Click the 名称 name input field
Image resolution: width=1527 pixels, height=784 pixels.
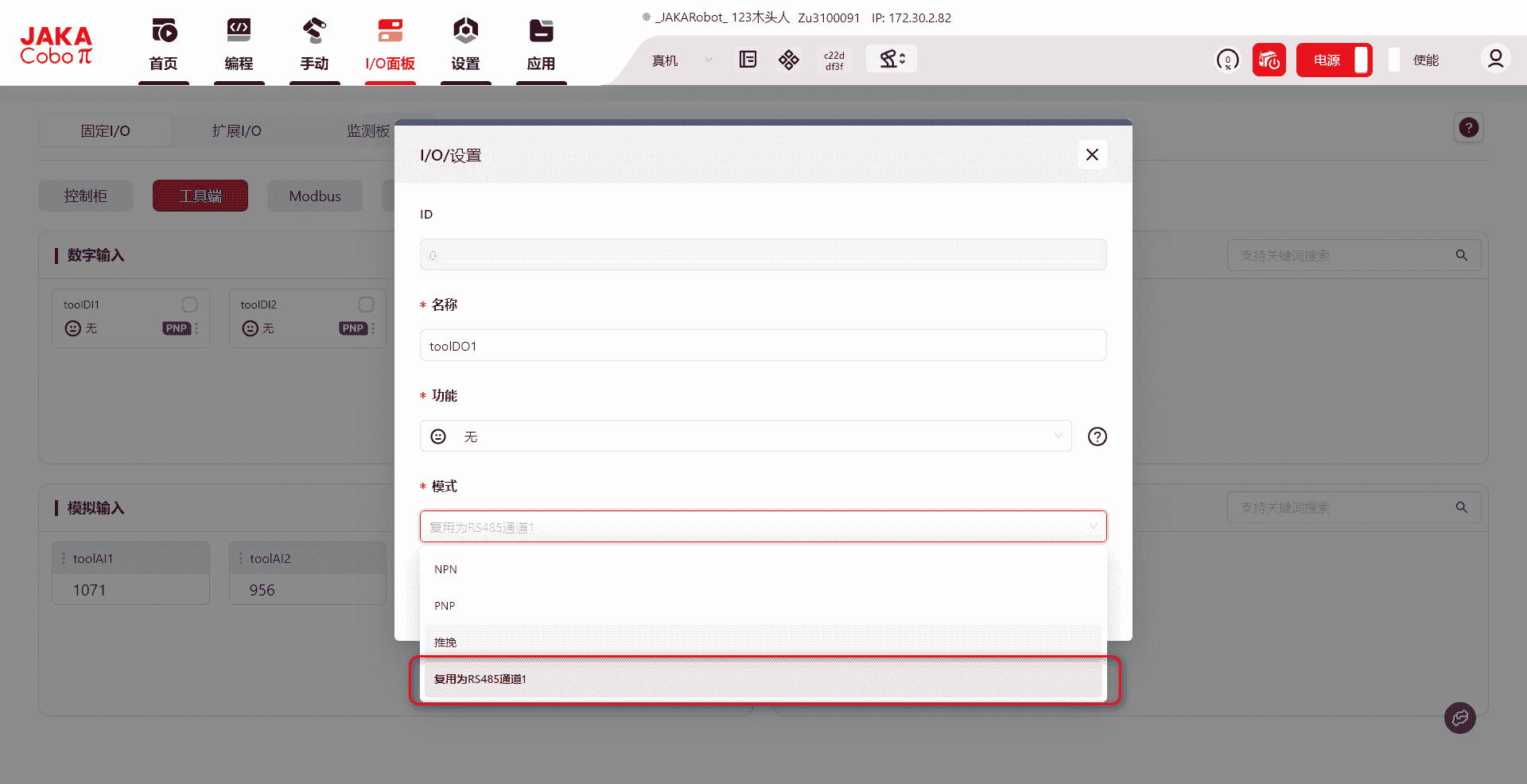point(763,346)
